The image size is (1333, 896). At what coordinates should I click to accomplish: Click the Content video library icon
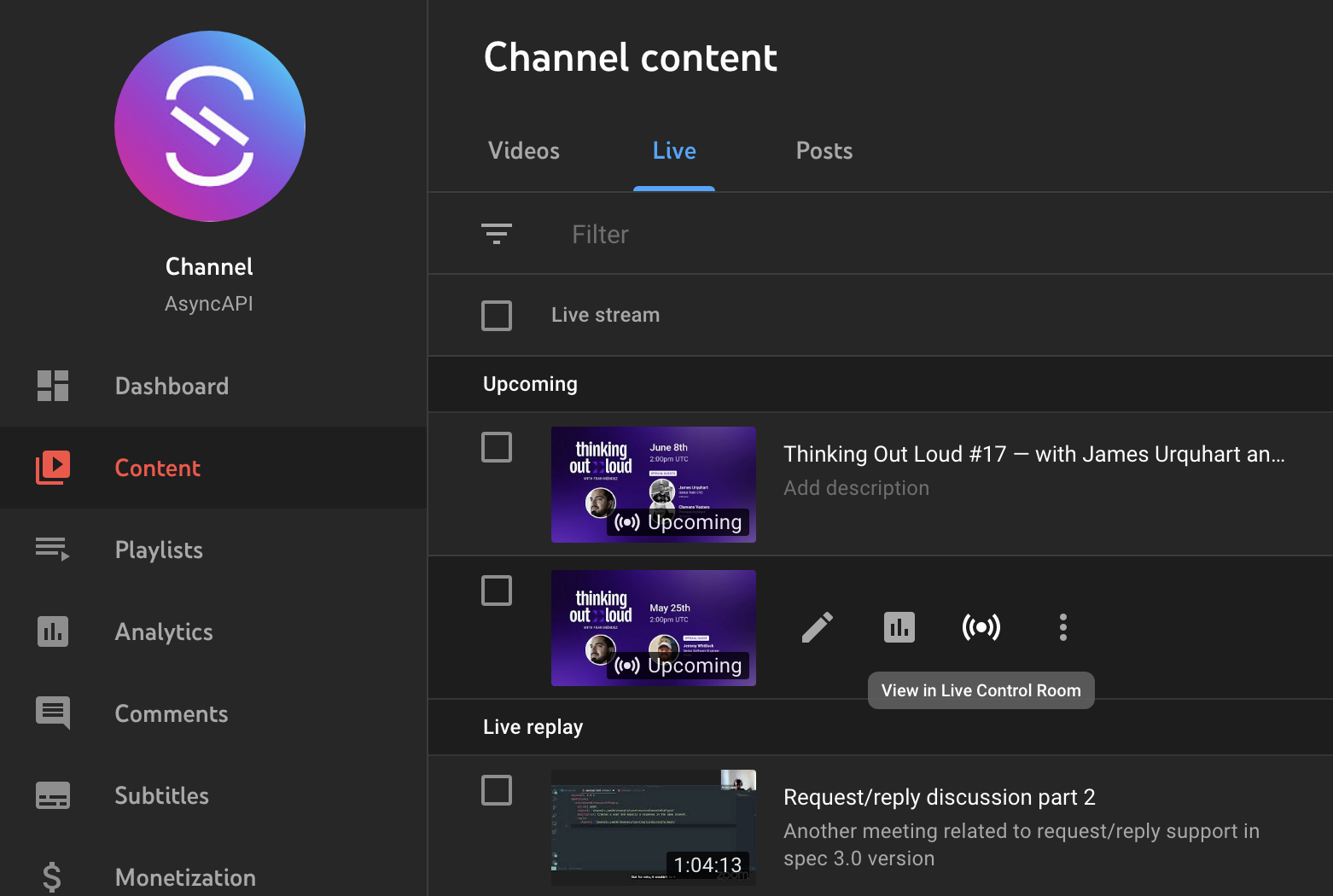pos(53,468)
